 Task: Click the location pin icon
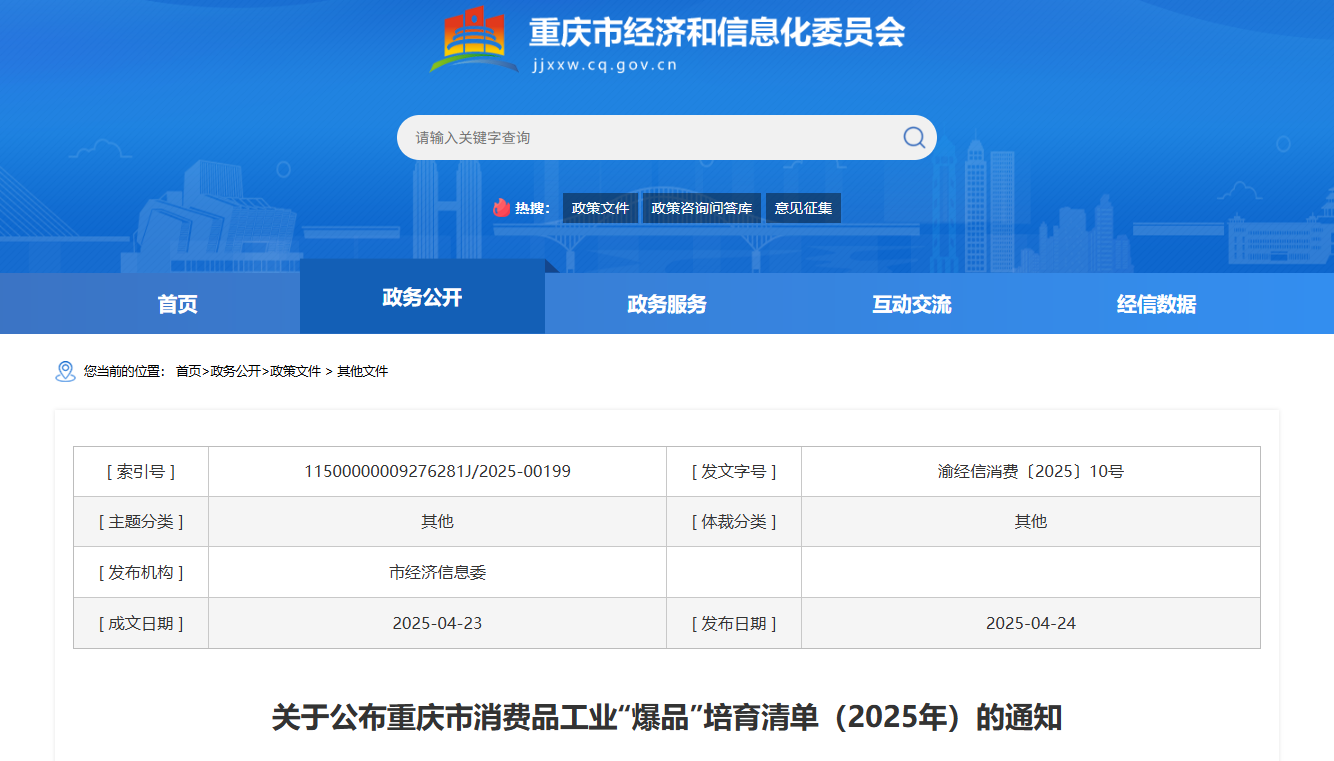[65, 371]
